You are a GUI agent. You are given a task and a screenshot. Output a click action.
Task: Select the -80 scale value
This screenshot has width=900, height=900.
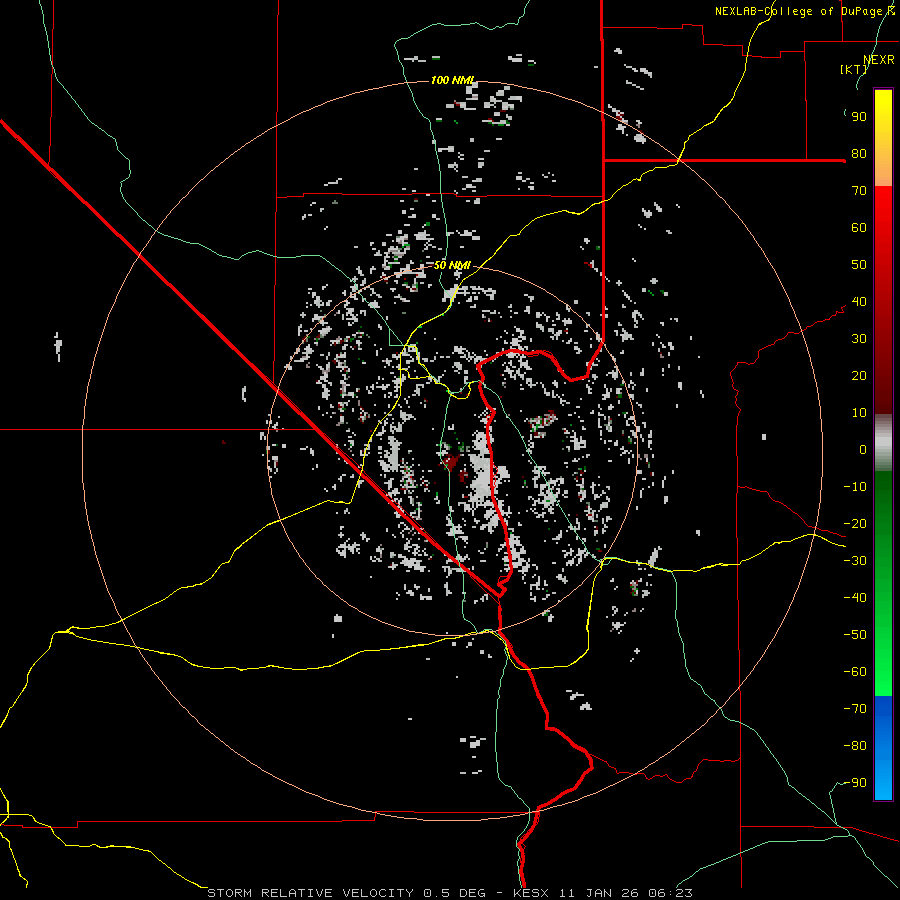[855, 746]
